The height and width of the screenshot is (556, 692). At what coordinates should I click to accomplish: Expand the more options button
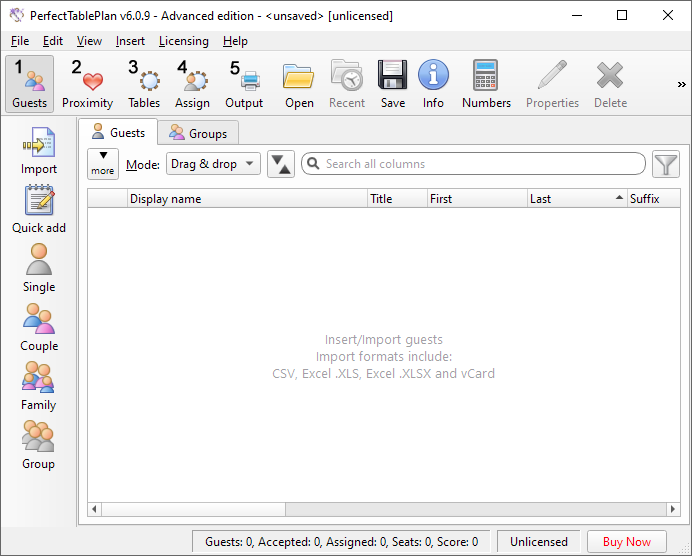pos(103,164)
